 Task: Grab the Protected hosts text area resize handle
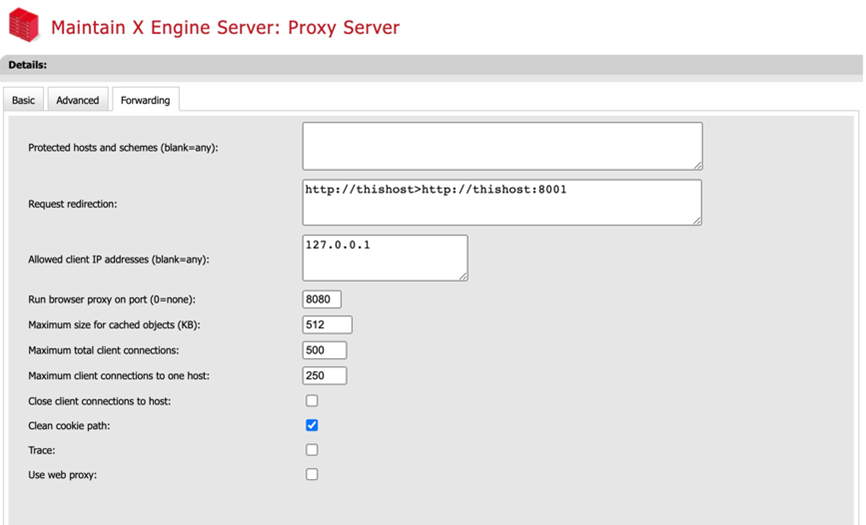click(698, 165)
